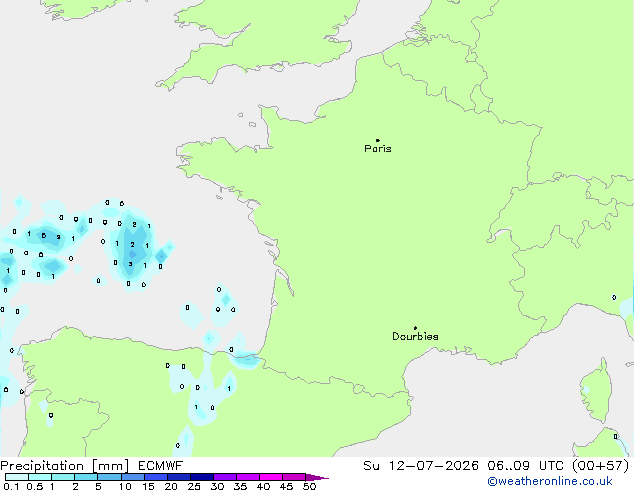634x490 pixels.
Task: Click the ECMWF model label
Action: (161, 466)
